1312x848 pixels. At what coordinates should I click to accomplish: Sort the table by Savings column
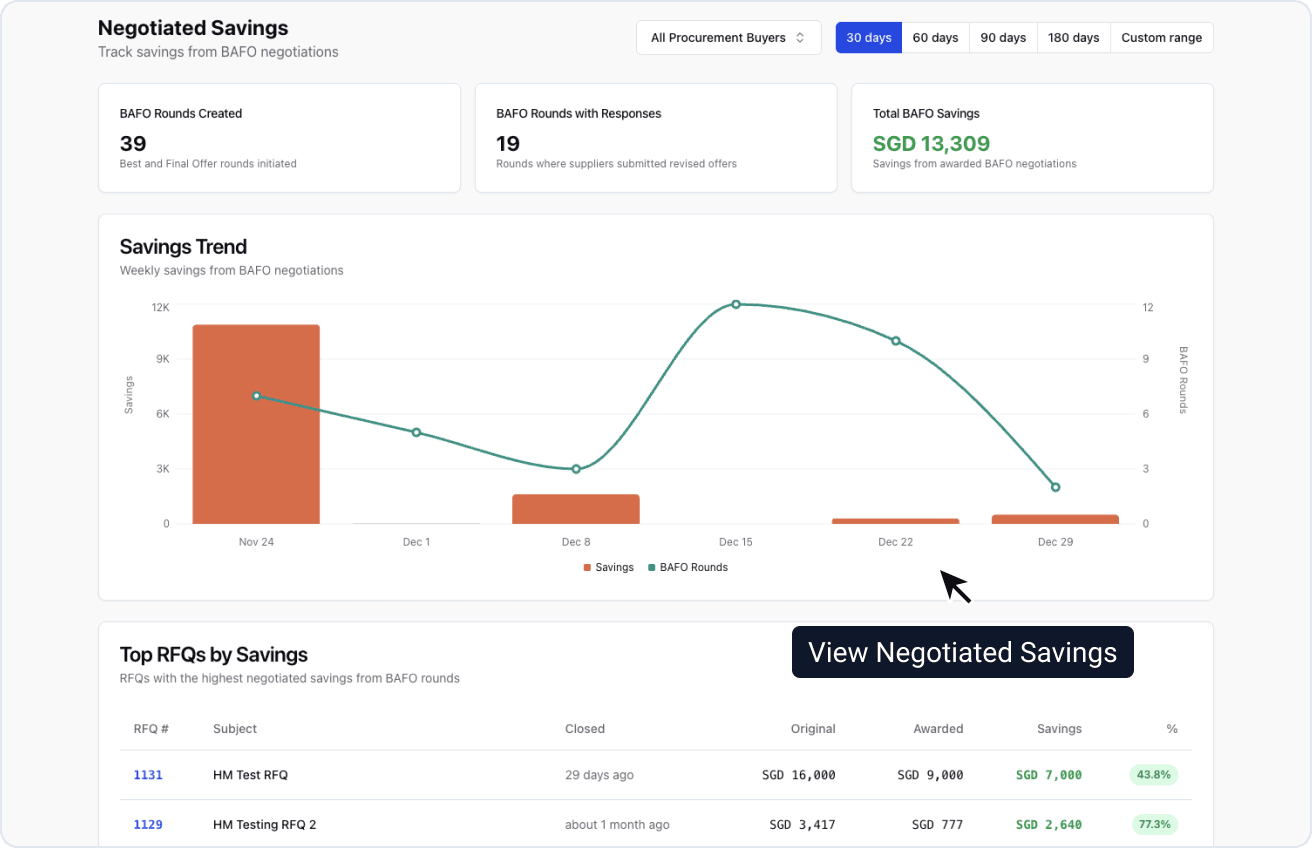(1059, 729)
